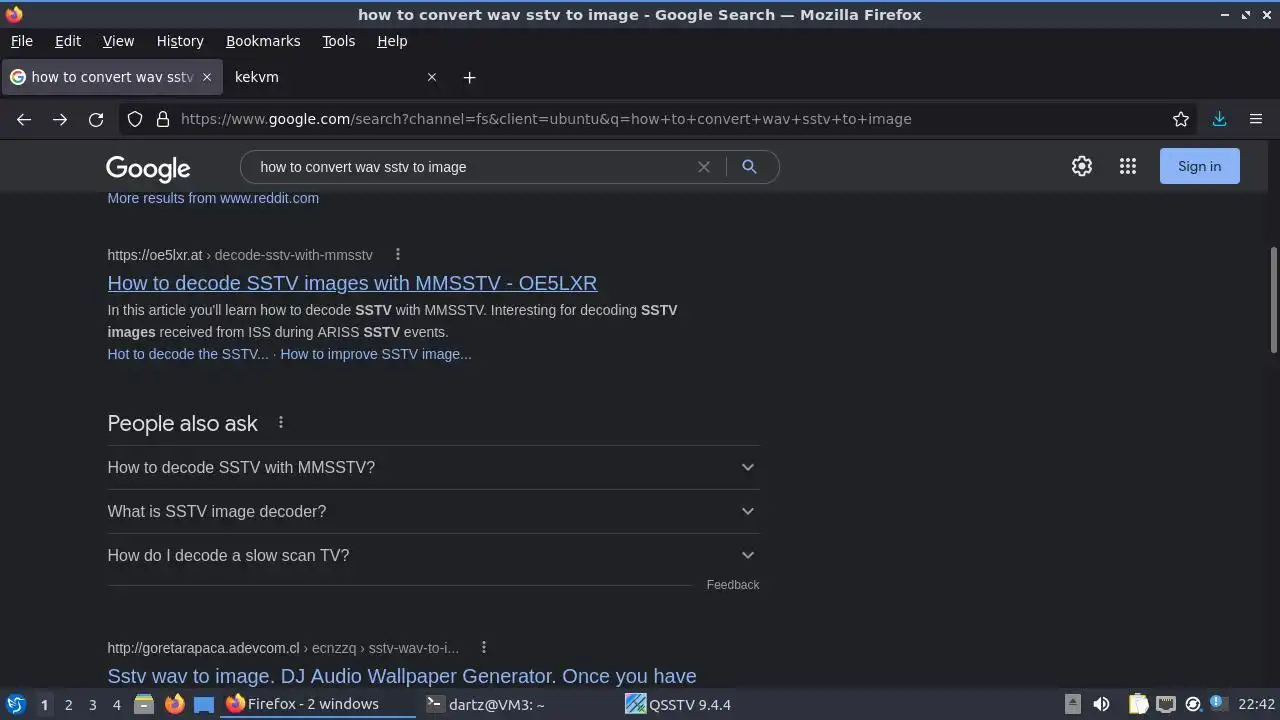Open the Tools menu
This screenshot has height=720, width=1280.
pos(338,41)
